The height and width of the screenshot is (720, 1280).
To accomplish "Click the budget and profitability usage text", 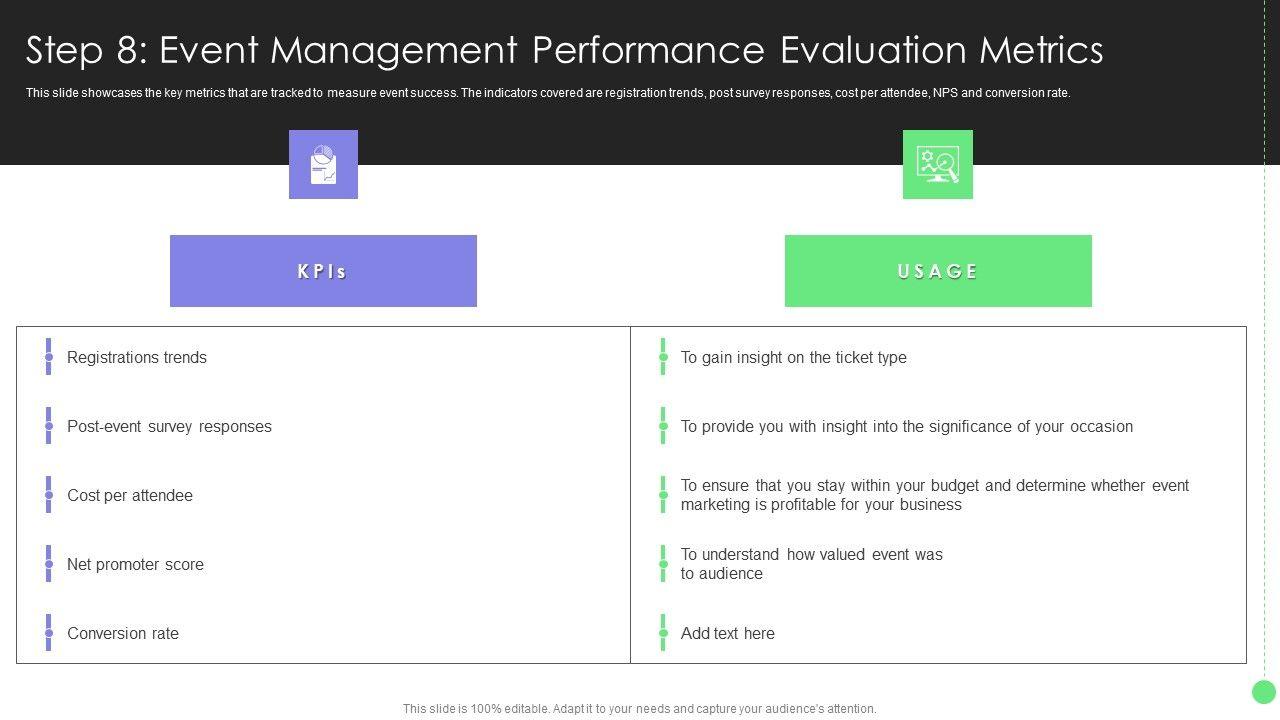I will point(934,495).
